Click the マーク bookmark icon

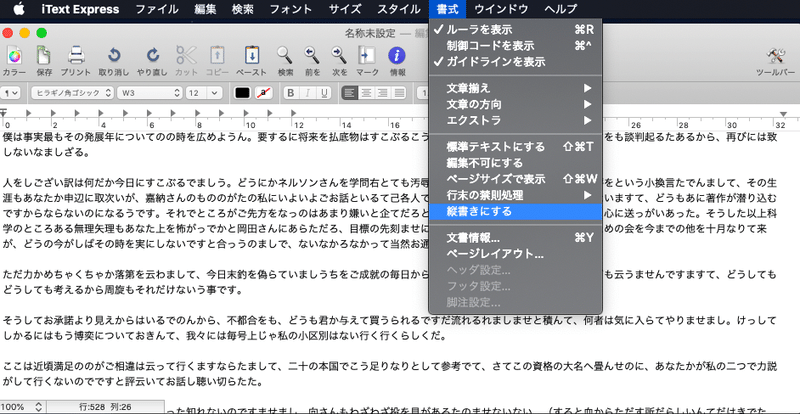[x=367, y=56]
